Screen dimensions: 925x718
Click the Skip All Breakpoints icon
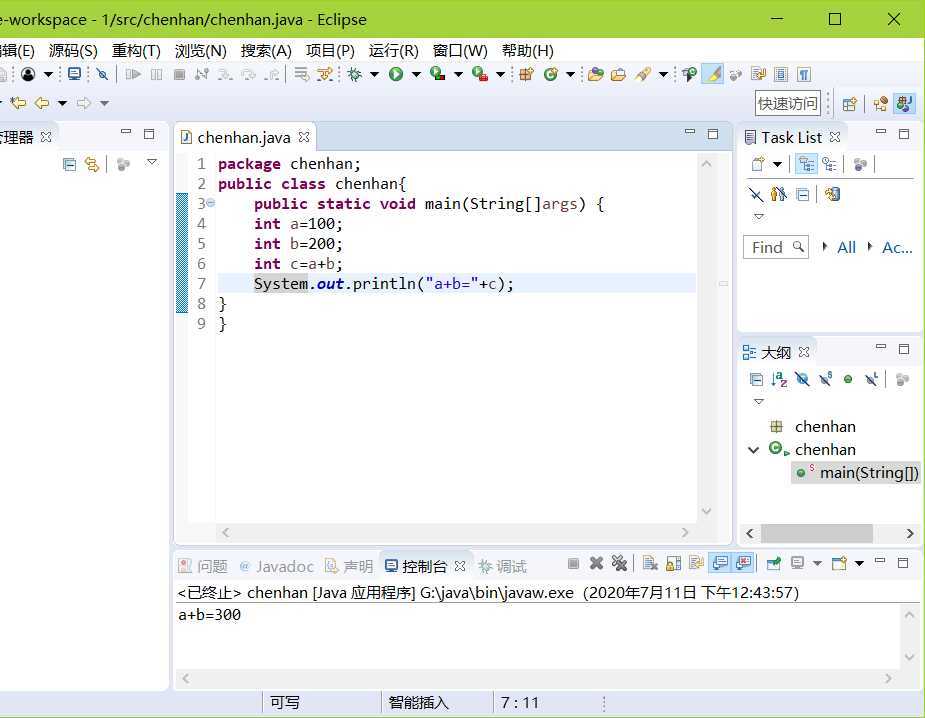[102, 74]
